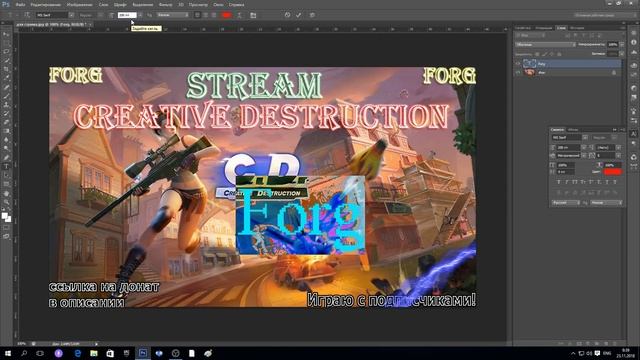Select the Clone Stamp tool
The width and height of the screenshot is (640, 360).
(x=6, y=104)
